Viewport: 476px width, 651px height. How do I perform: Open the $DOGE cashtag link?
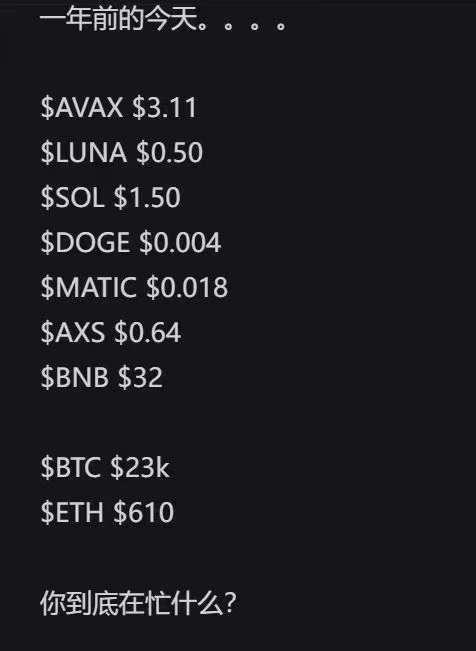85,242
